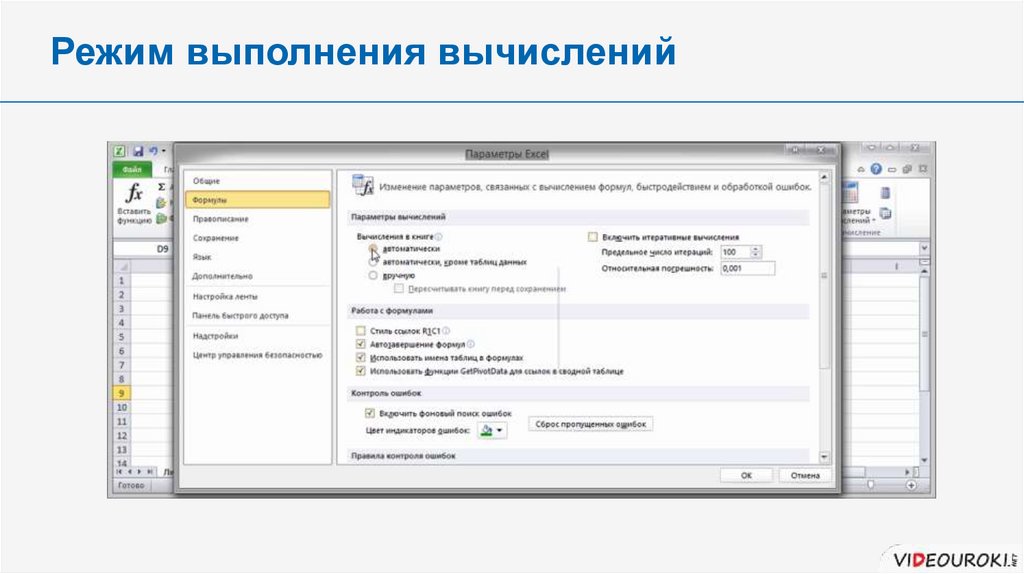Minimize the ribbon with the small caret icon

coord(861,169)
